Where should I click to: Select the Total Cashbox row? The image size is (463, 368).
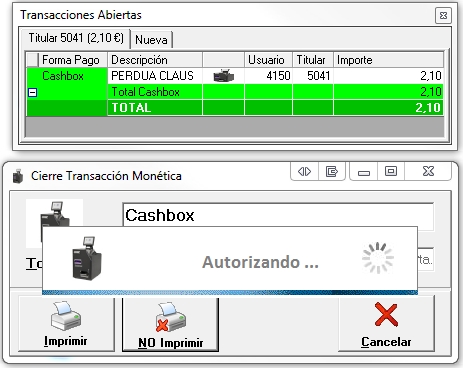pos(235,92)
